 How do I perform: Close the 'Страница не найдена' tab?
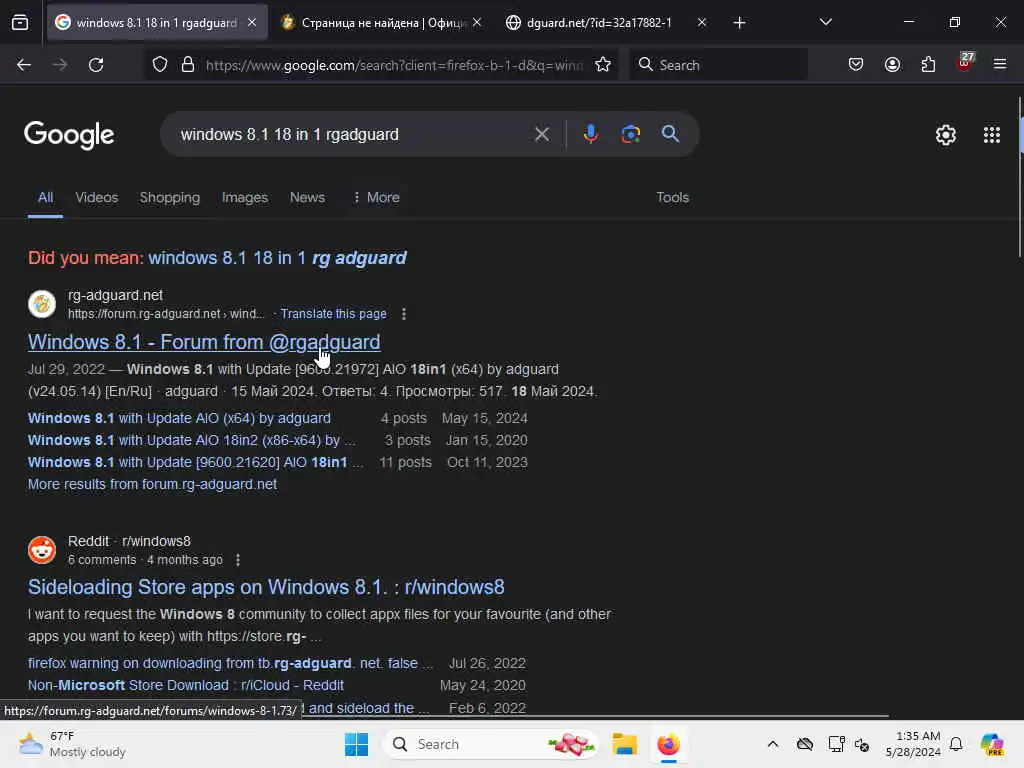coord(477,23)
